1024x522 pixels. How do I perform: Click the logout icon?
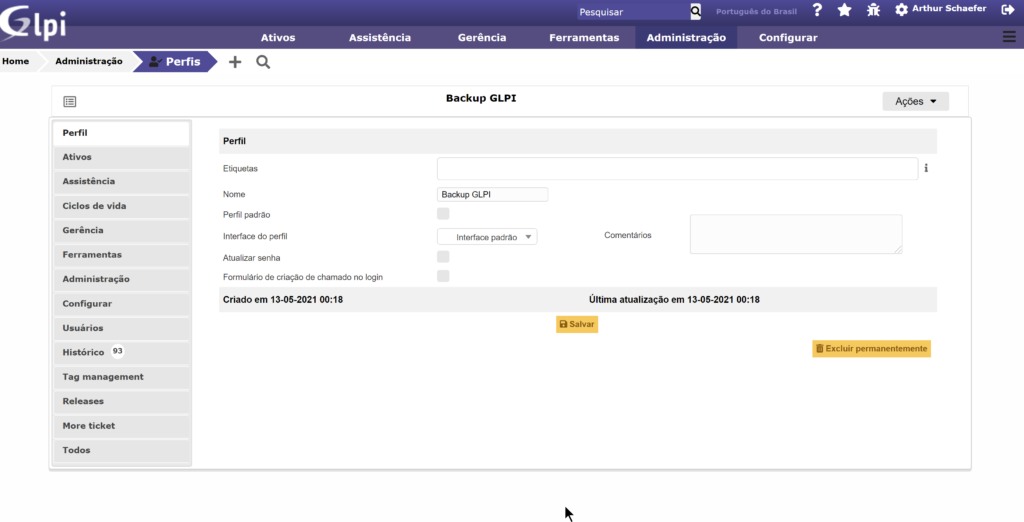click(x=1007, y=10)
